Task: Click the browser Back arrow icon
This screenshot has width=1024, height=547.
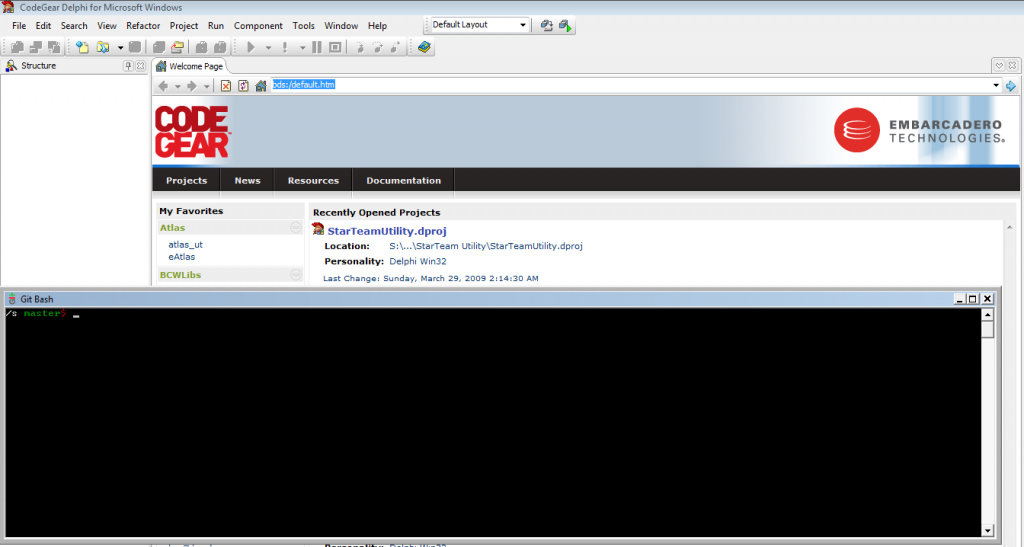Action: click(163, 86)
